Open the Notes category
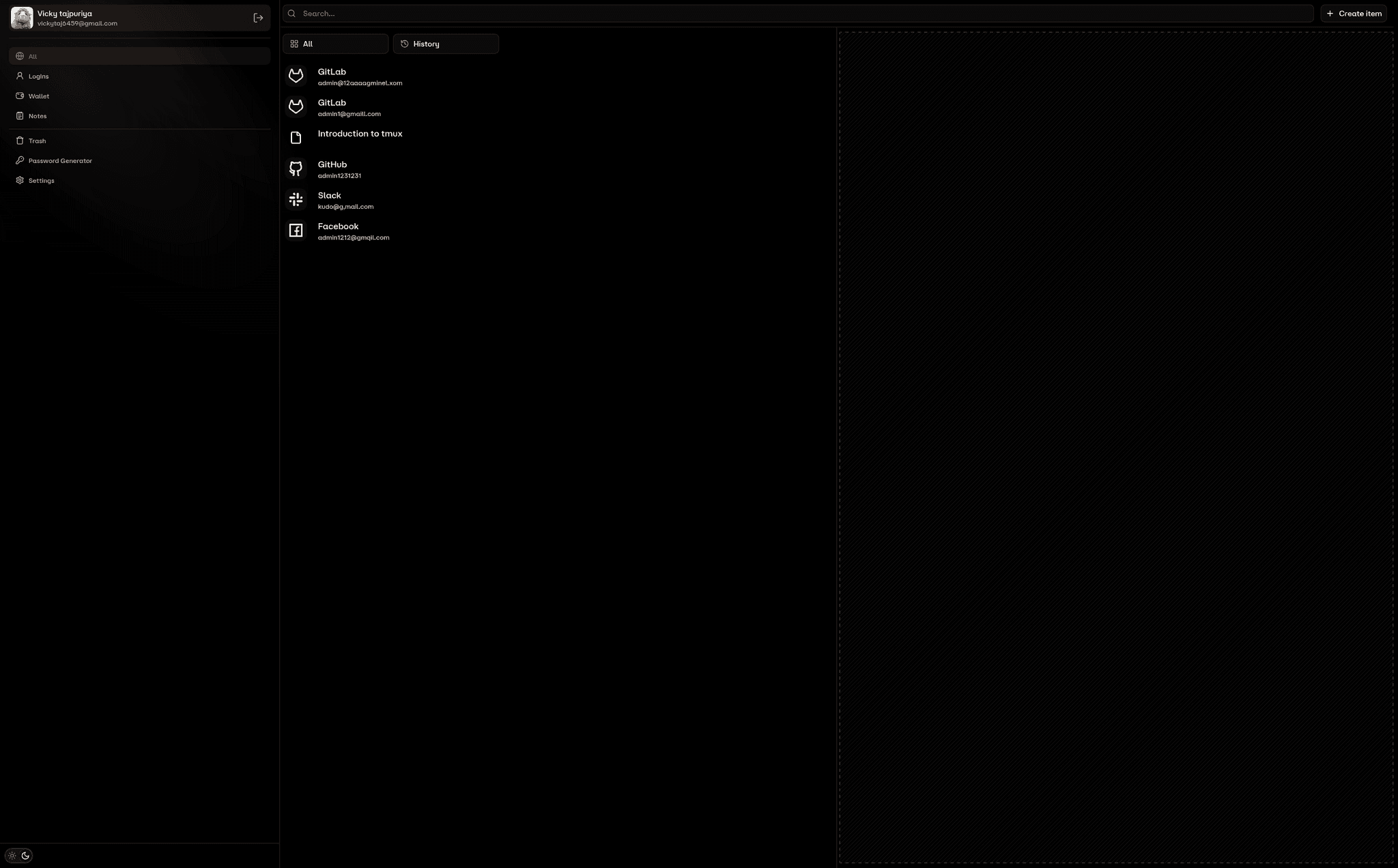This screenshot has height=868, width=1398. tap(38, 116)
